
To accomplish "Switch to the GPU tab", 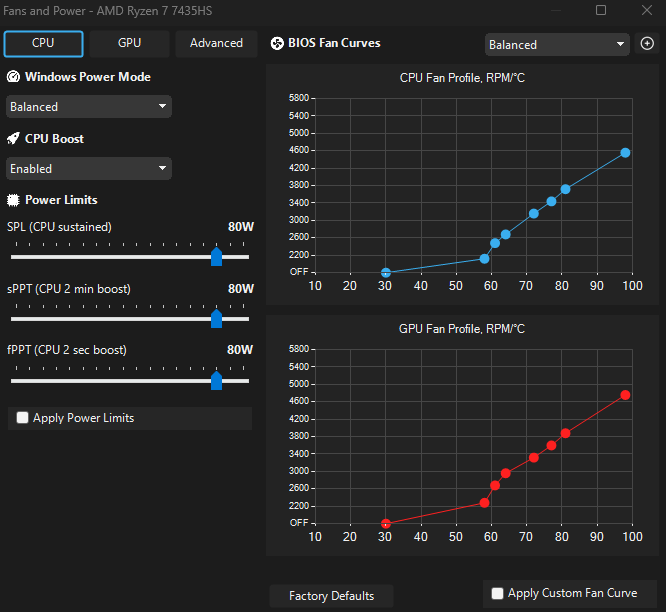I will [x=130, y=43].
